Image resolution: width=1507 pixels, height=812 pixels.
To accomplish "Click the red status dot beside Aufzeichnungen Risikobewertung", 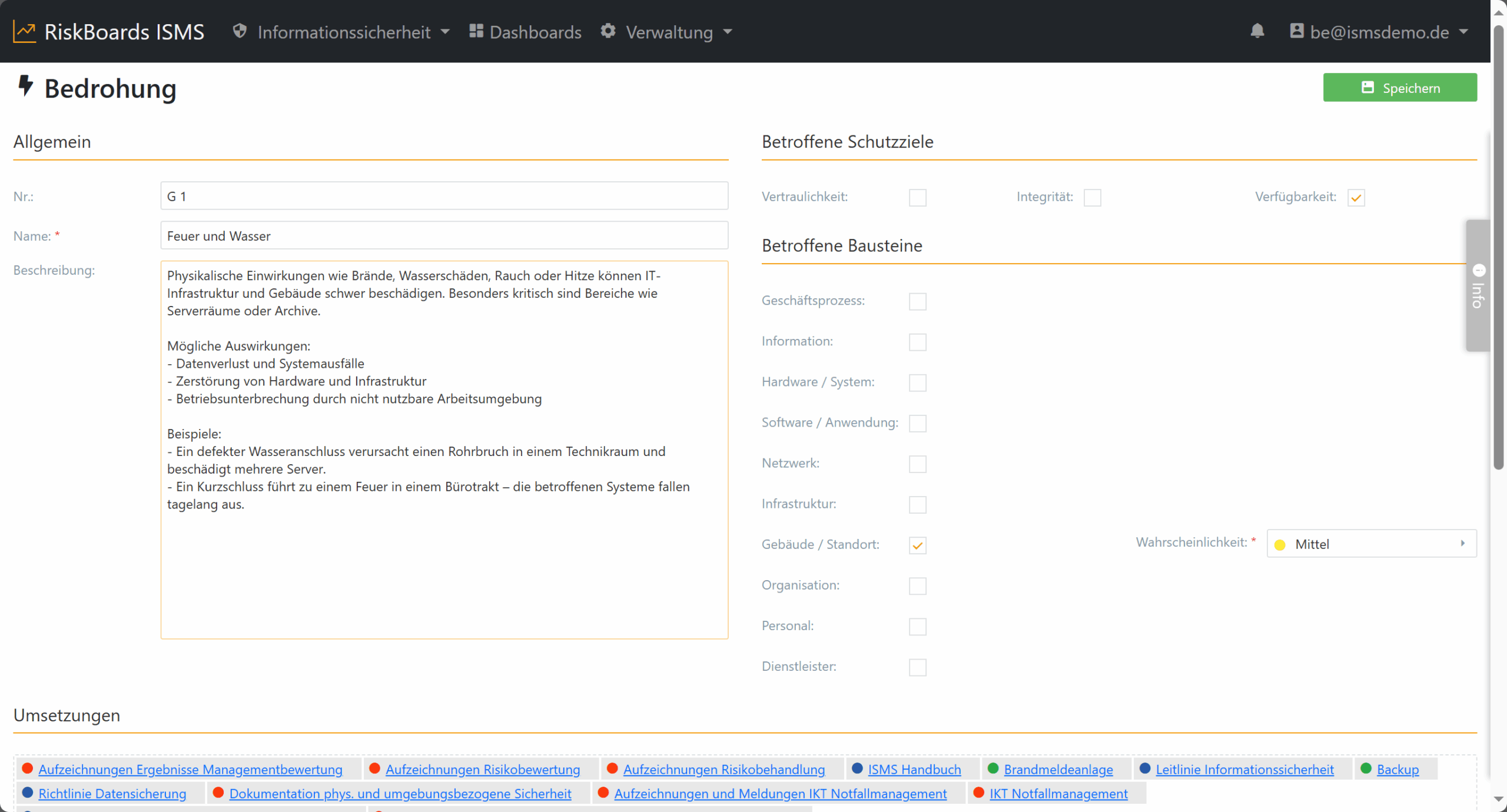I will point(374,768).
